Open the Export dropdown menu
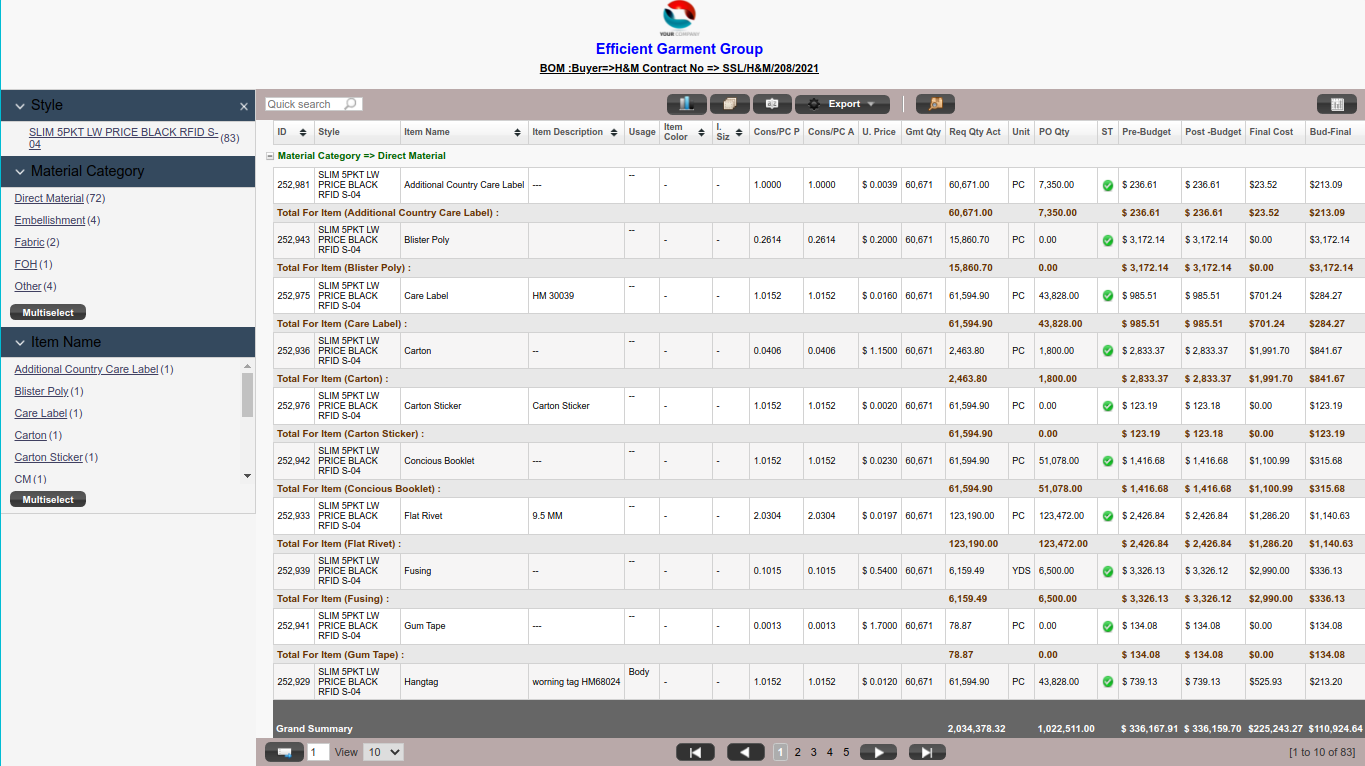The height and width of the screenshot is (766, 1365). point(842,104)
